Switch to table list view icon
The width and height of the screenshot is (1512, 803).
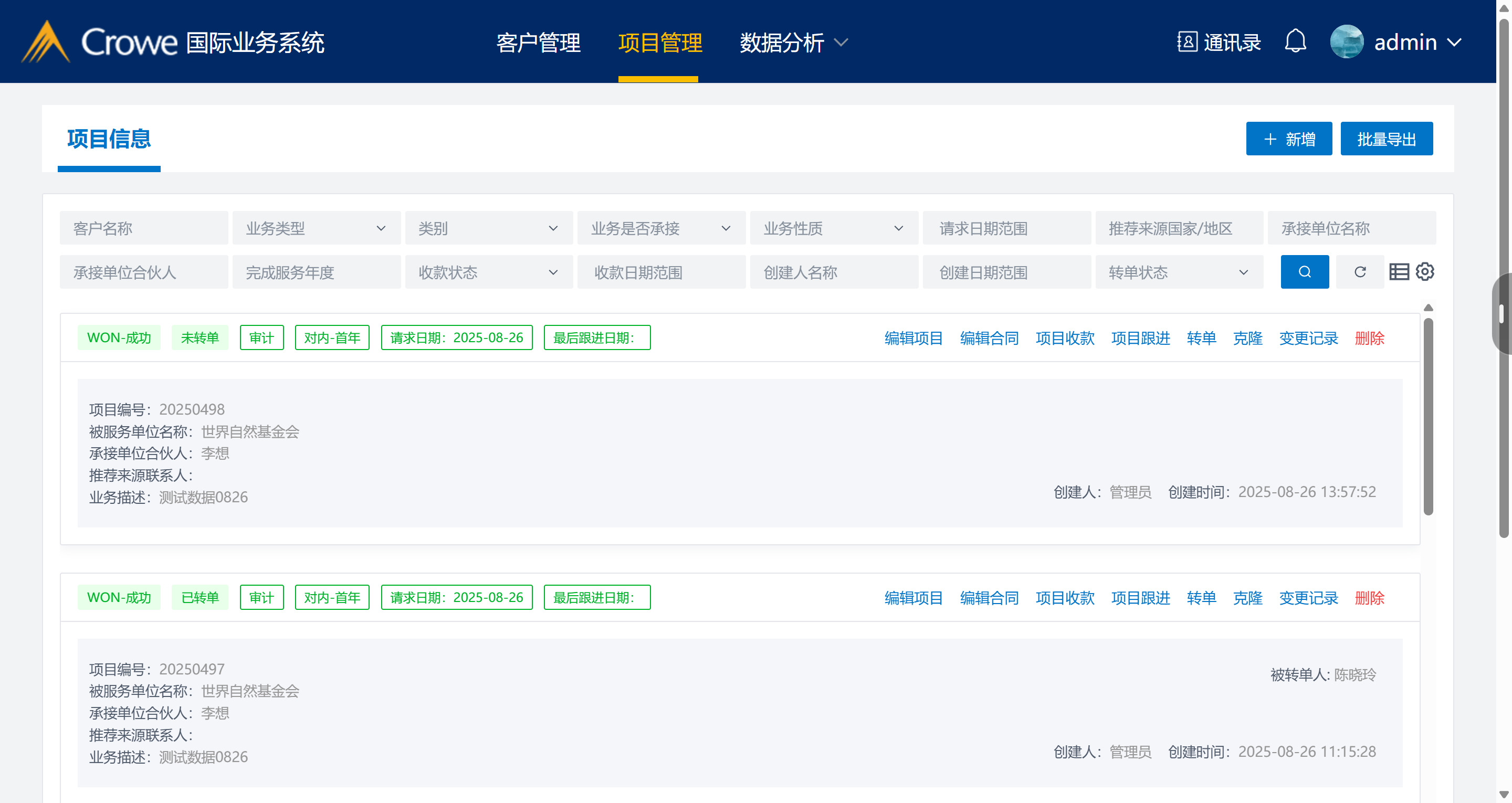click(x=1399, y=272)
